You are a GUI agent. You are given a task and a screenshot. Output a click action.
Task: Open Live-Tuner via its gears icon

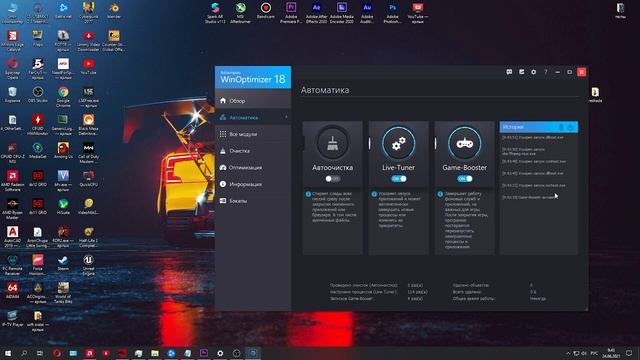398,143
